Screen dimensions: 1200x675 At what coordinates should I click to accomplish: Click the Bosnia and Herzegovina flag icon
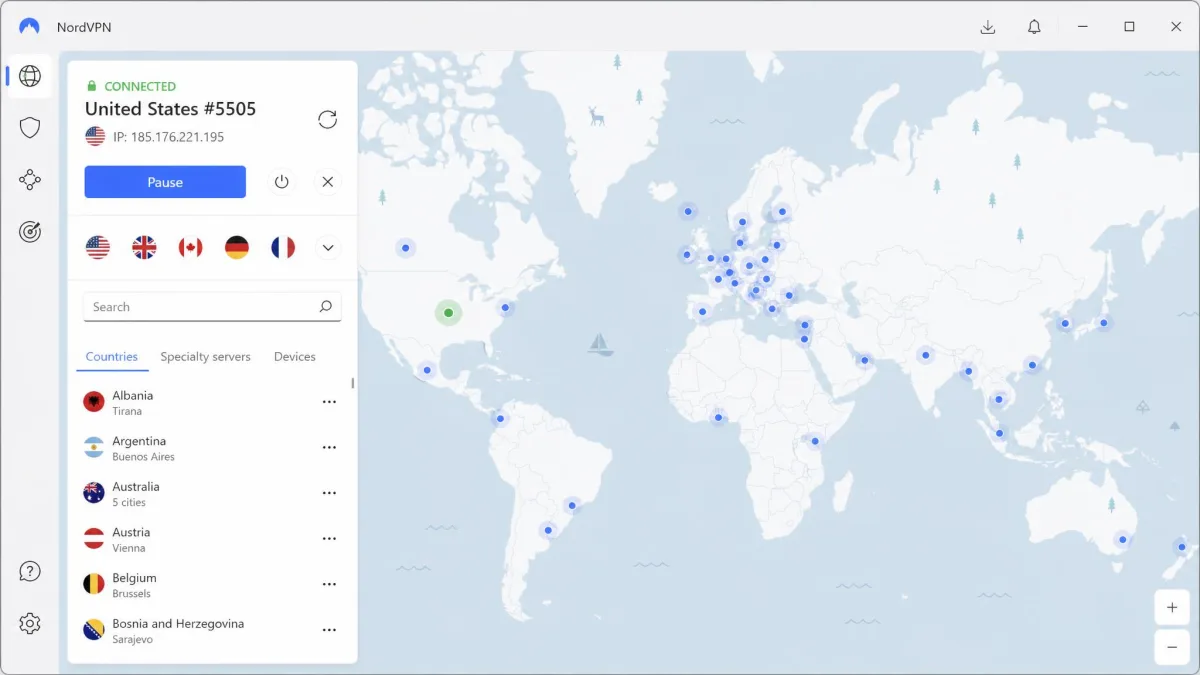point(94,630)
